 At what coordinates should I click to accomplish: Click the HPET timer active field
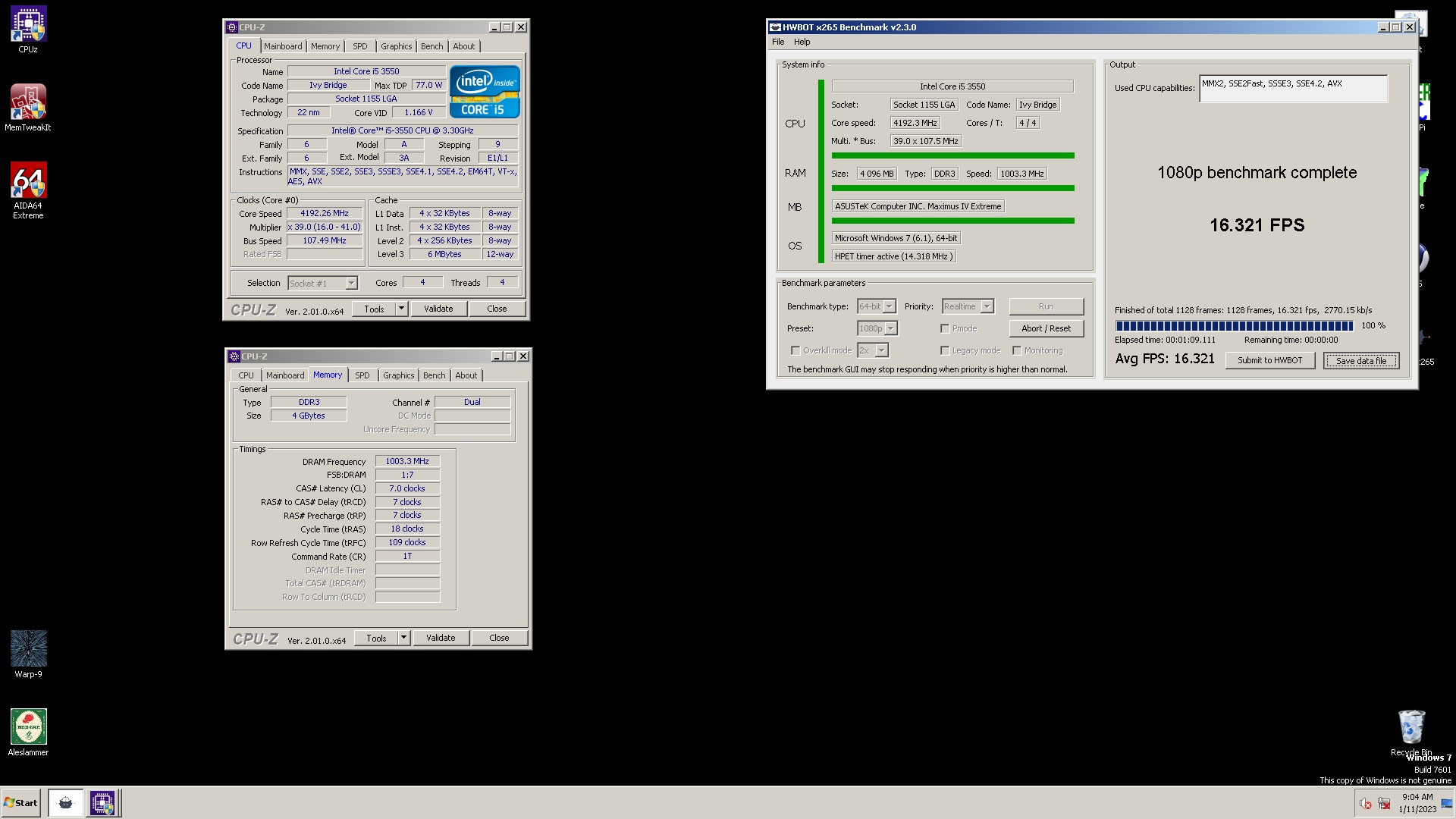click(x=894, y=256)
